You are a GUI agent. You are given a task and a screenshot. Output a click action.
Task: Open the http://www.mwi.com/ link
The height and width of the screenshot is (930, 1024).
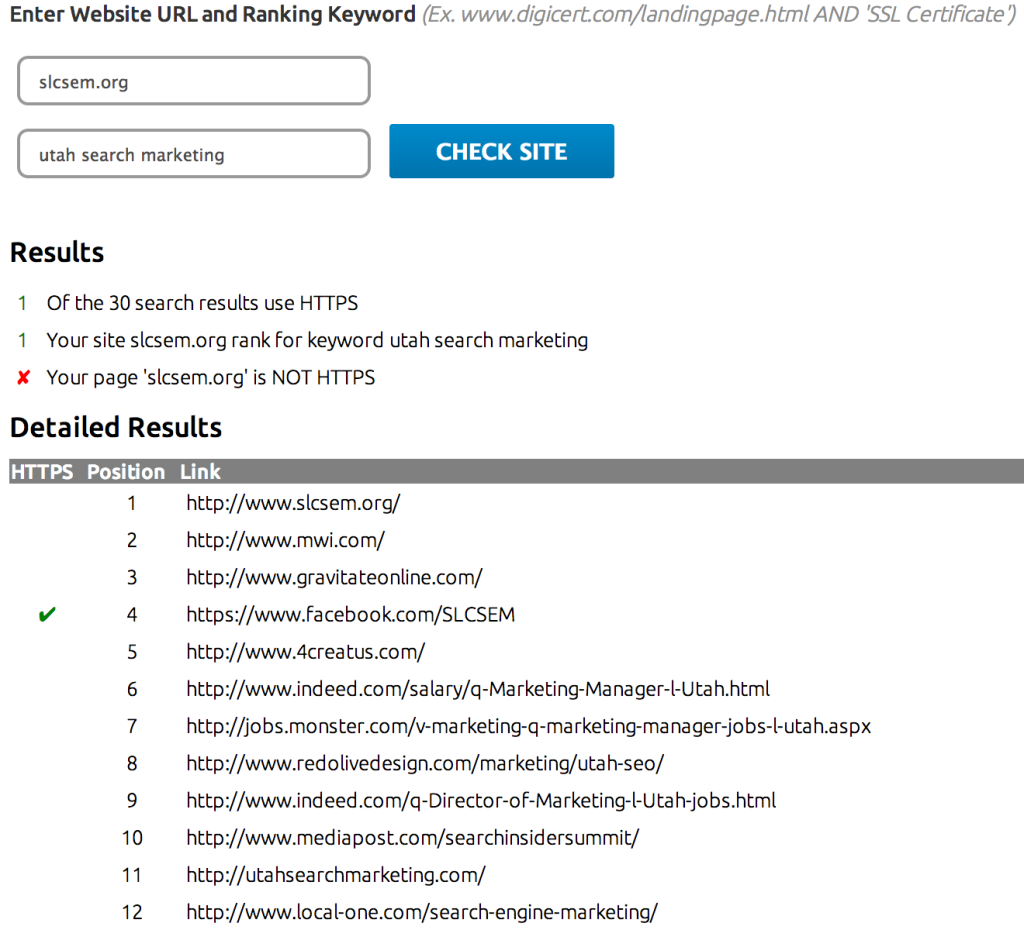(x=285, y=540)
